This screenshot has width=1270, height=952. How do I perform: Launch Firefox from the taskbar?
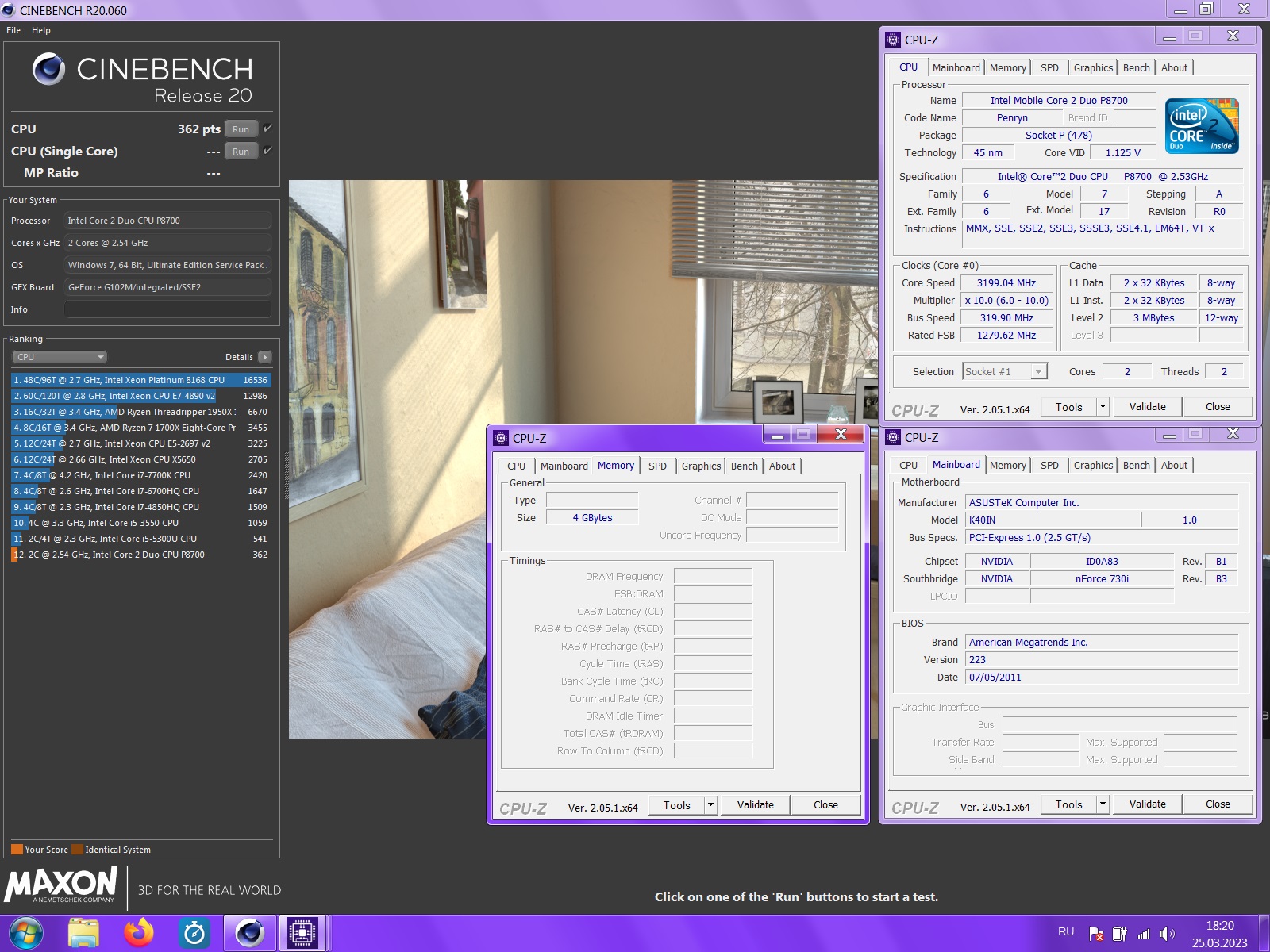pyautogui.click(x=139, y=933)
